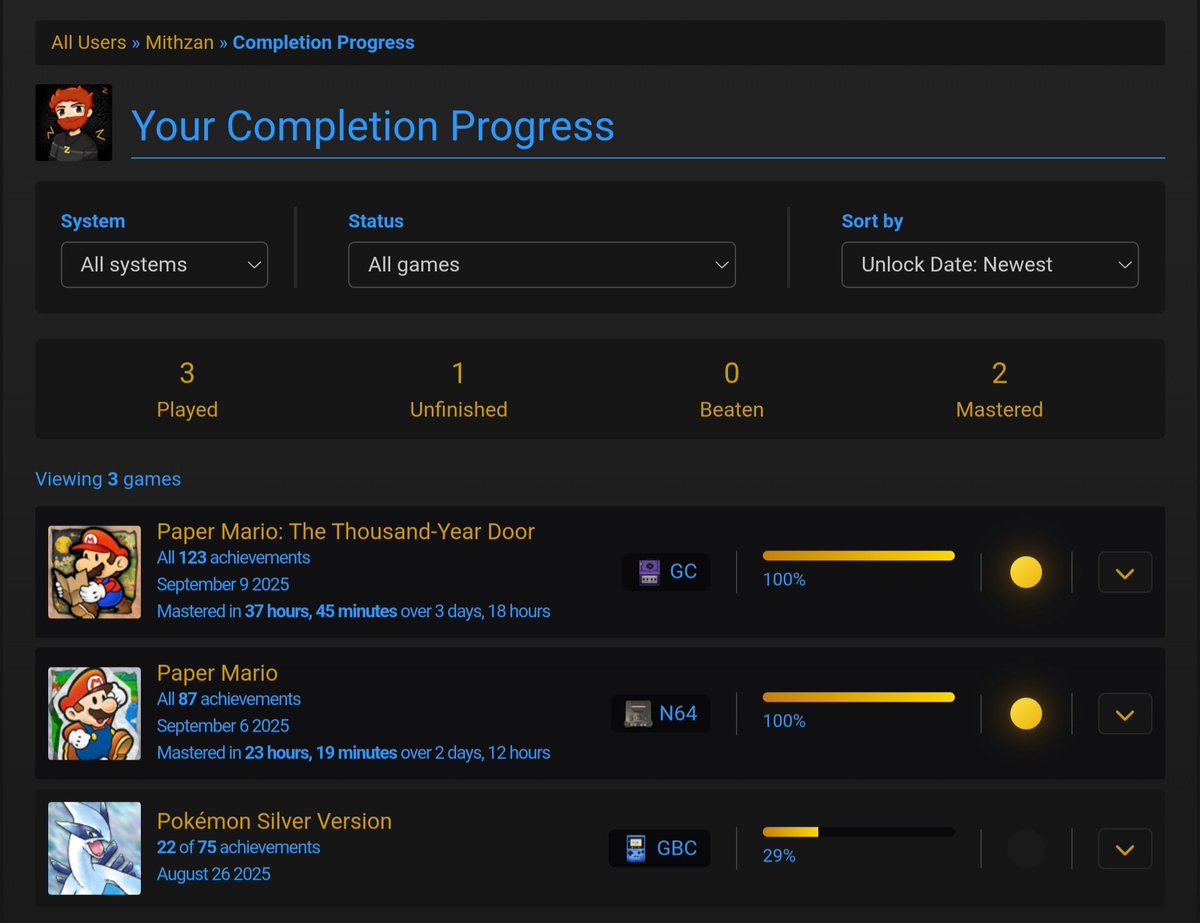Viewport: 1200px width, 923px height.
Task: Open the Paper Mario N64 game icon
Action: 94,714
